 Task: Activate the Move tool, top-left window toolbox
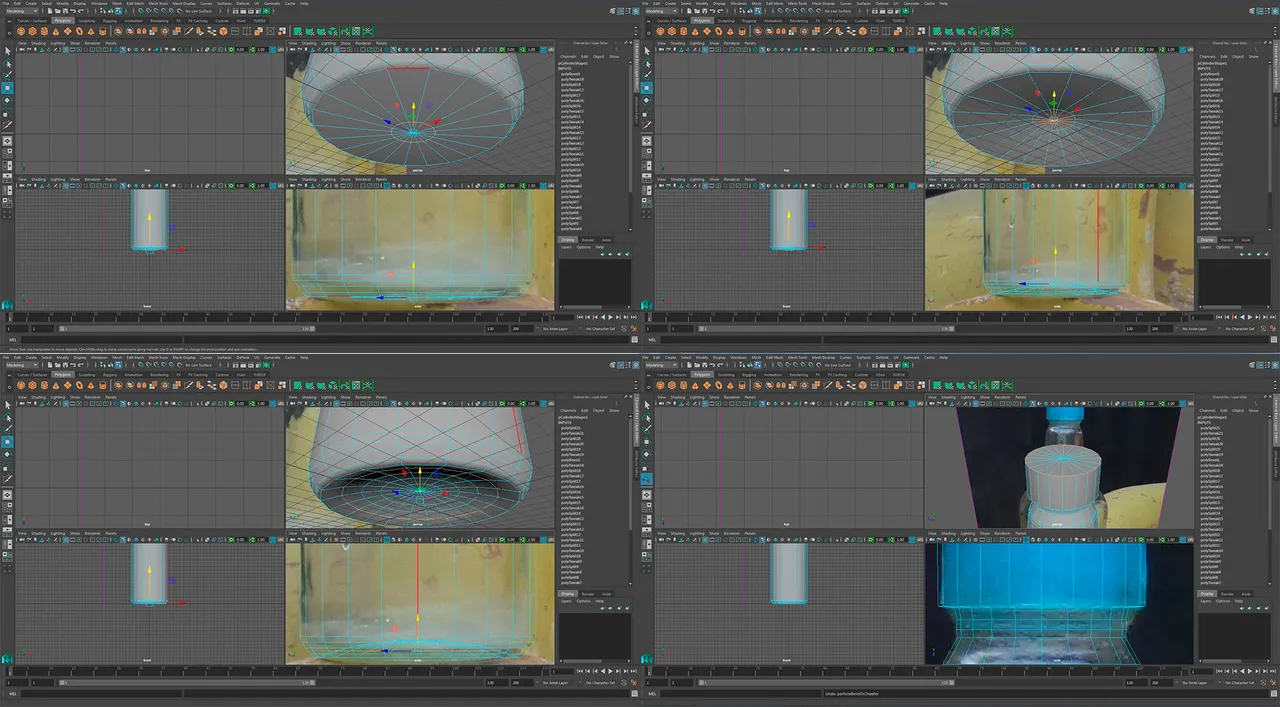point(8,88)
